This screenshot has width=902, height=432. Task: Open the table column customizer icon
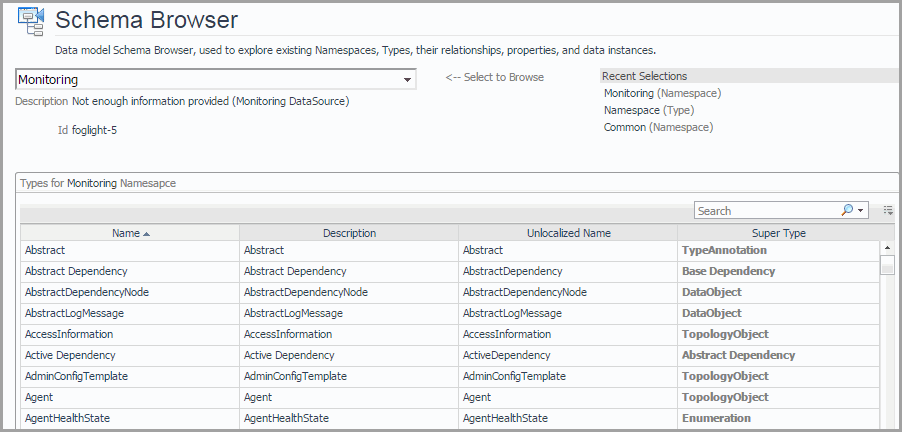(887, 211)
